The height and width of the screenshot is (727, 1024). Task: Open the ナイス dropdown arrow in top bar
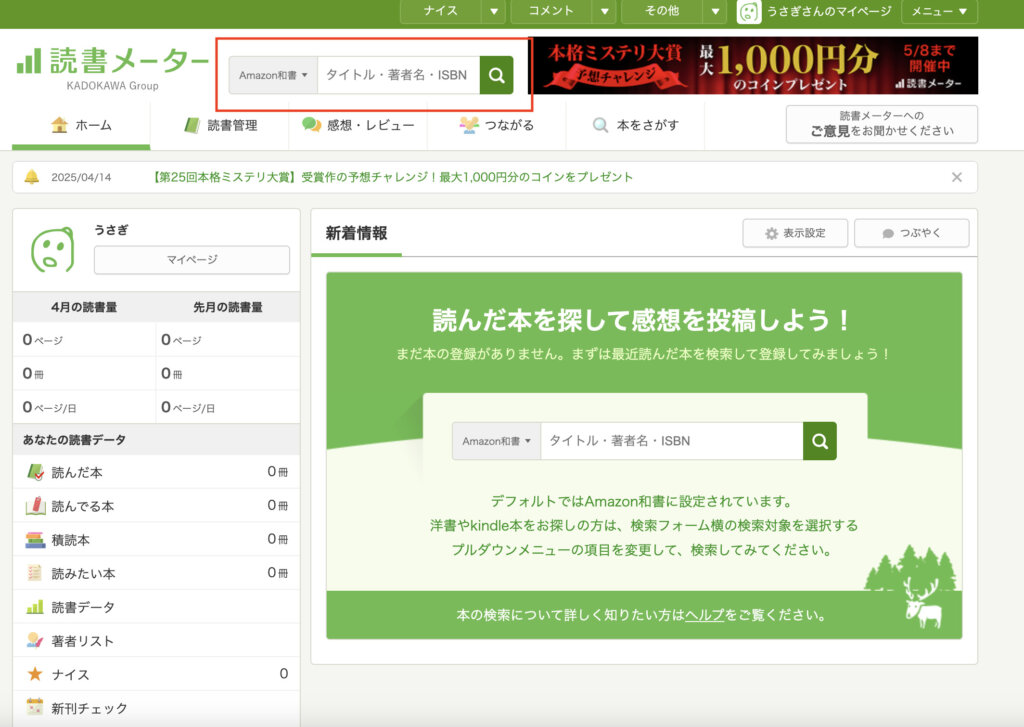pos(494,11)
